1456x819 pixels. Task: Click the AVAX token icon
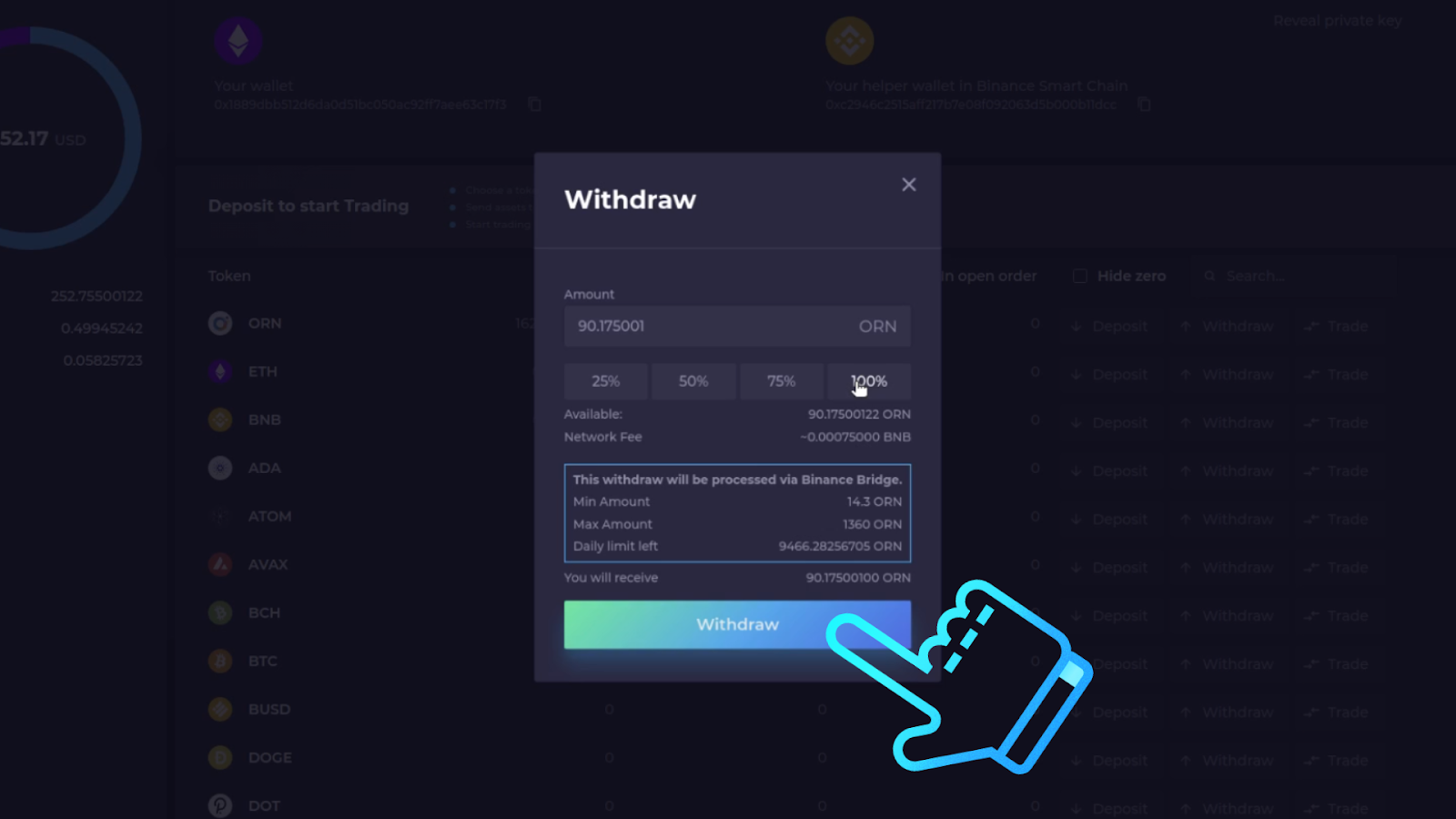220,564
